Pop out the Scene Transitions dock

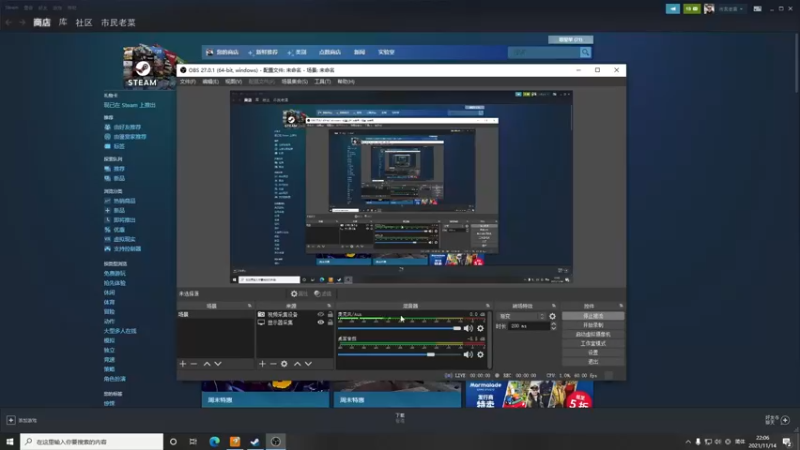(554, 306)
